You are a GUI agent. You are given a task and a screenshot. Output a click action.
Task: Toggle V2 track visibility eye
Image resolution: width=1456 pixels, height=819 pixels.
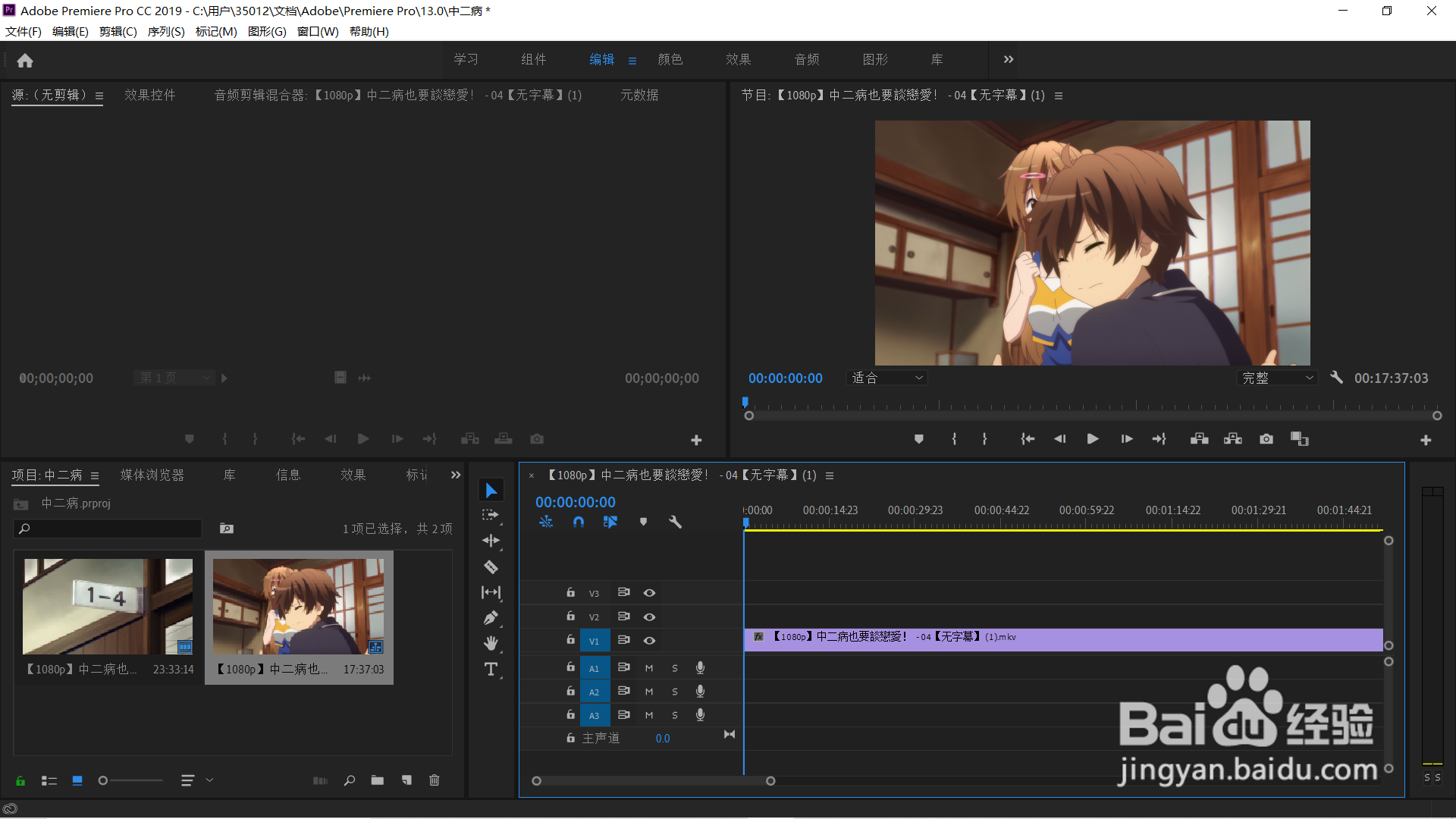pyautogui.click(x=649, y=617)
